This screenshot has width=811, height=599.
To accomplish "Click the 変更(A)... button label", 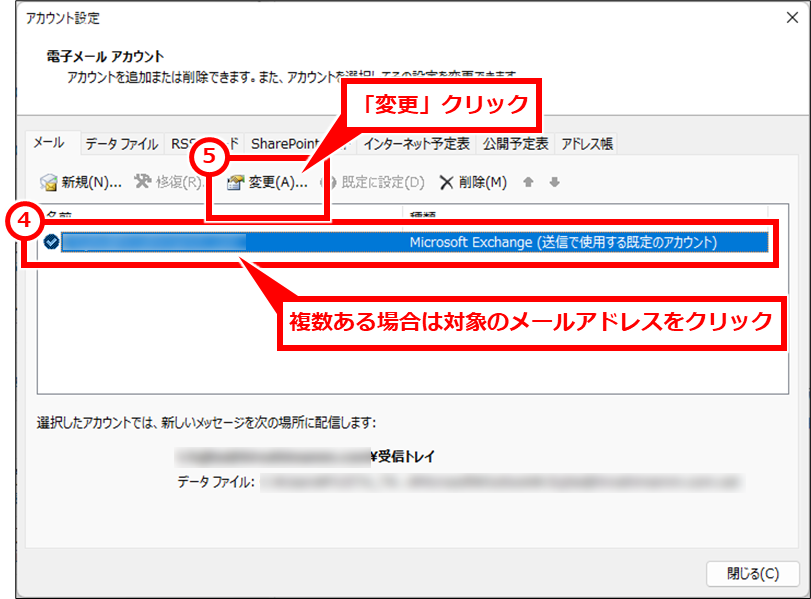I will pos(278,182).
